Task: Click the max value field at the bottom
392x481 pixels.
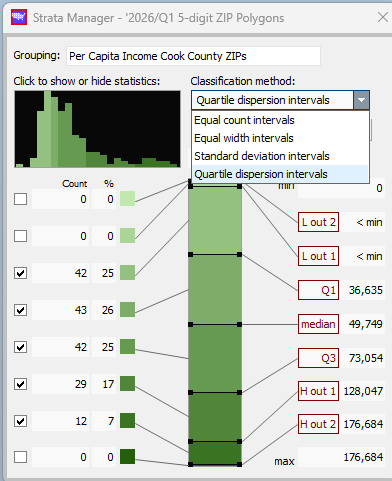Action: [341, 457]
